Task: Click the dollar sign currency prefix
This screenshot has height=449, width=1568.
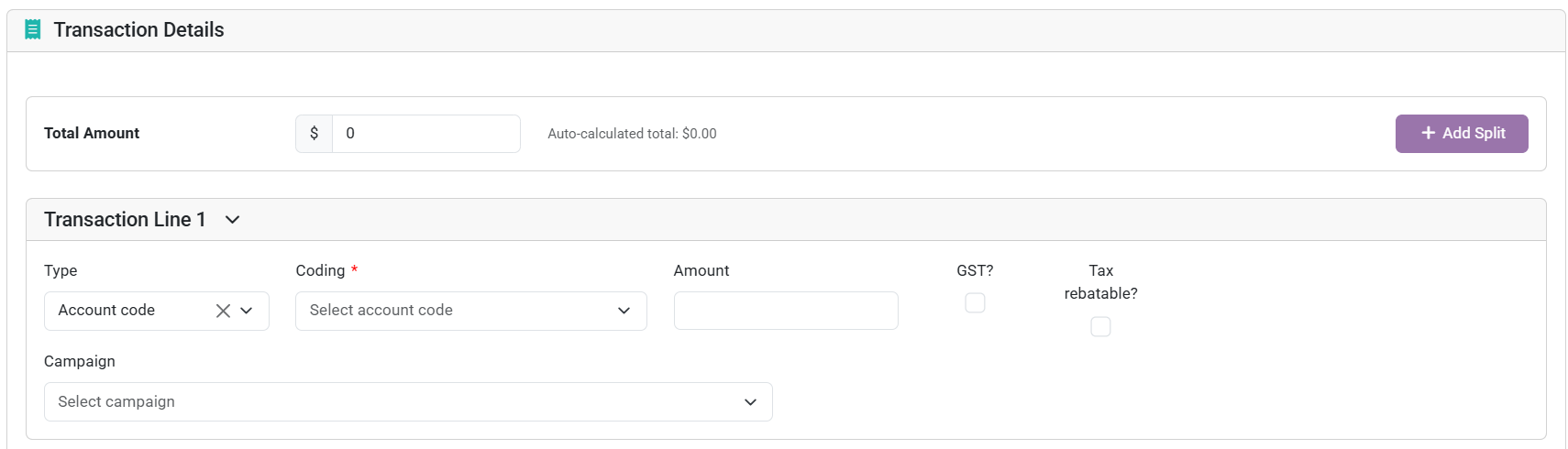Action: pyautogui.click(x=314, y=134)
